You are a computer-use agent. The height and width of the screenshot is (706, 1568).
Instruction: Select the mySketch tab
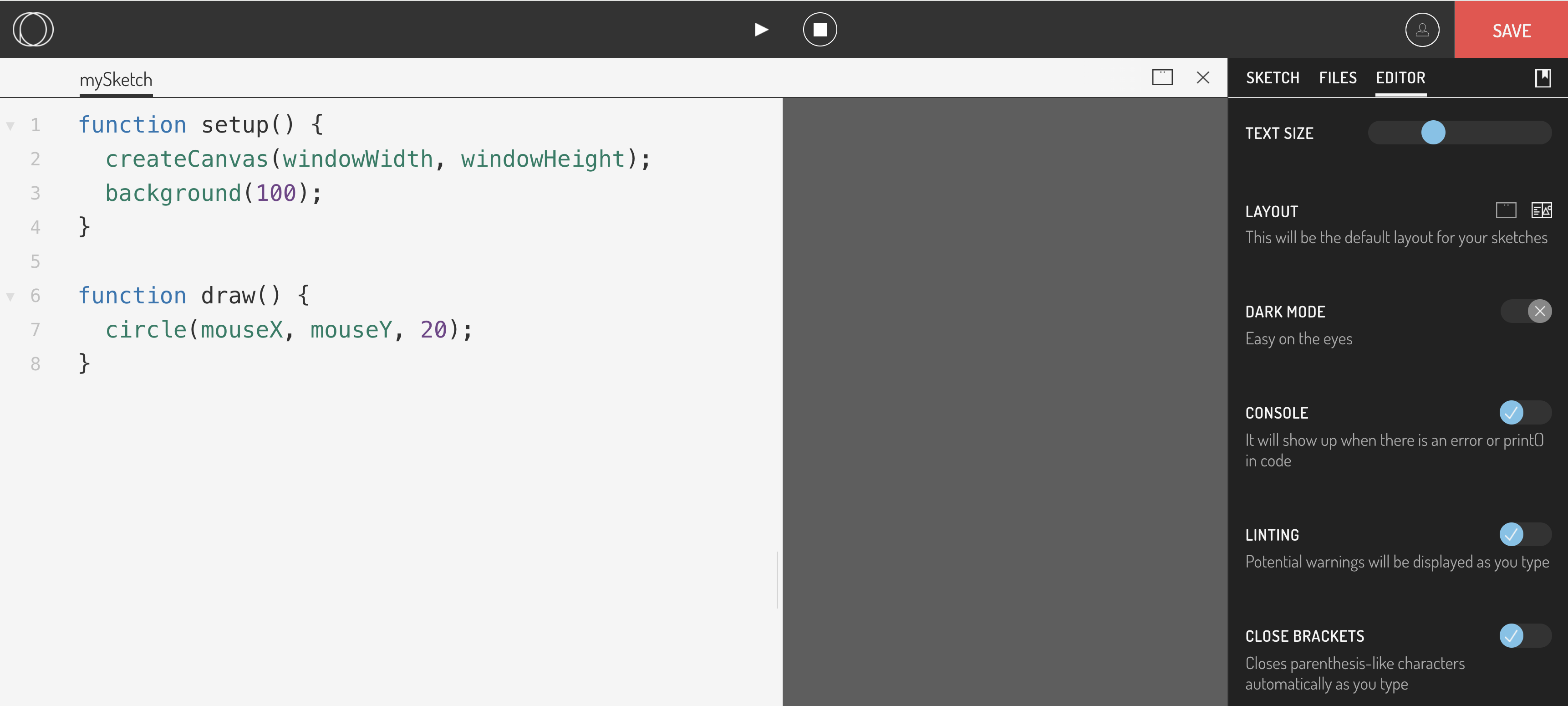click(x=116, y=78)
